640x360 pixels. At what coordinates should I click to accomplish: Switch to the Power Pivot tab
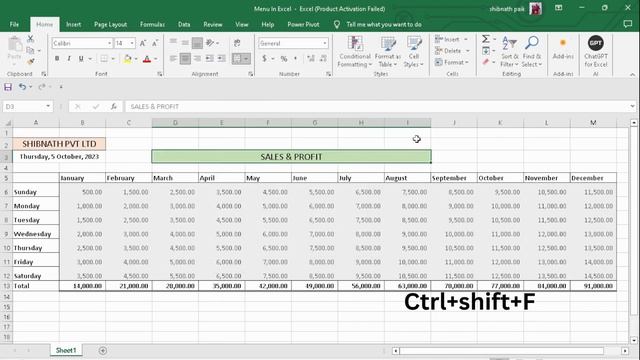[x=303, y=24]
